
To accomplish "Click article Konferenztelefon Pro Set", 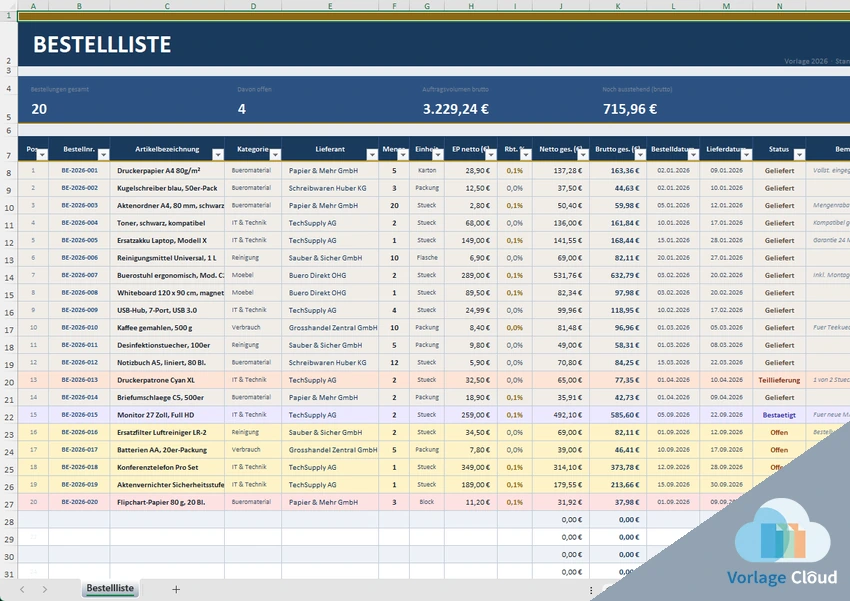I will tap(158, 467).
